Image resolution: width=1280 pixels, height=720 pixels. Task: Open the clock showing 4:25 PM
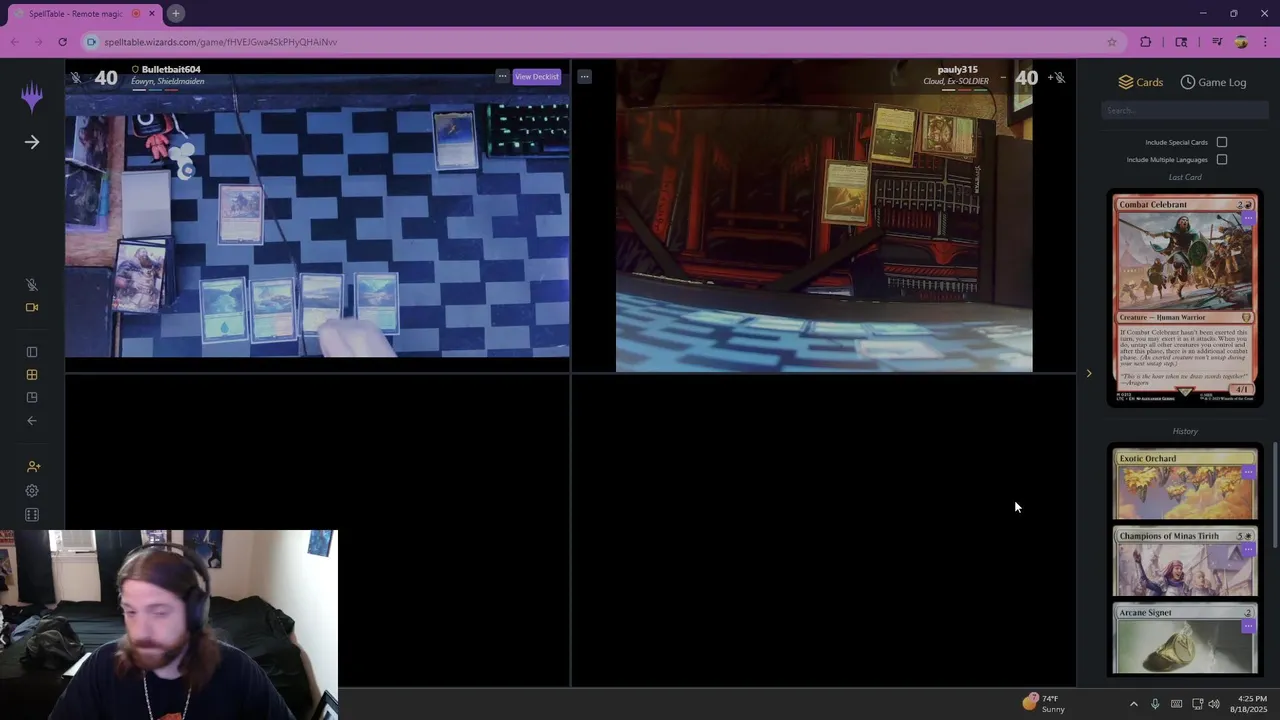1249,704
